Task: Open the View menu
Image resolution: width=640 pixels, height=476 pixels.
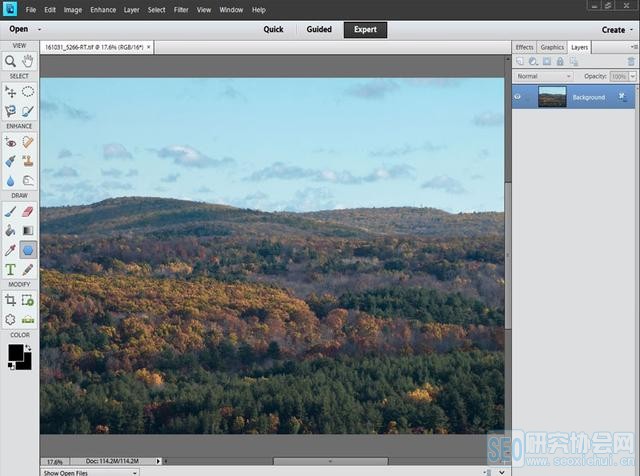Action: [x=204, y=10]
